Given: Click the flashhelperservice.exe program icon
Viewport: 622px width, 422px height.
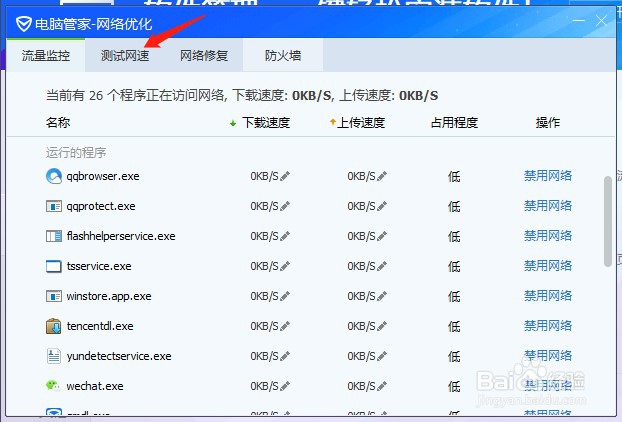Looking at the screenshot, I should 54,236.
